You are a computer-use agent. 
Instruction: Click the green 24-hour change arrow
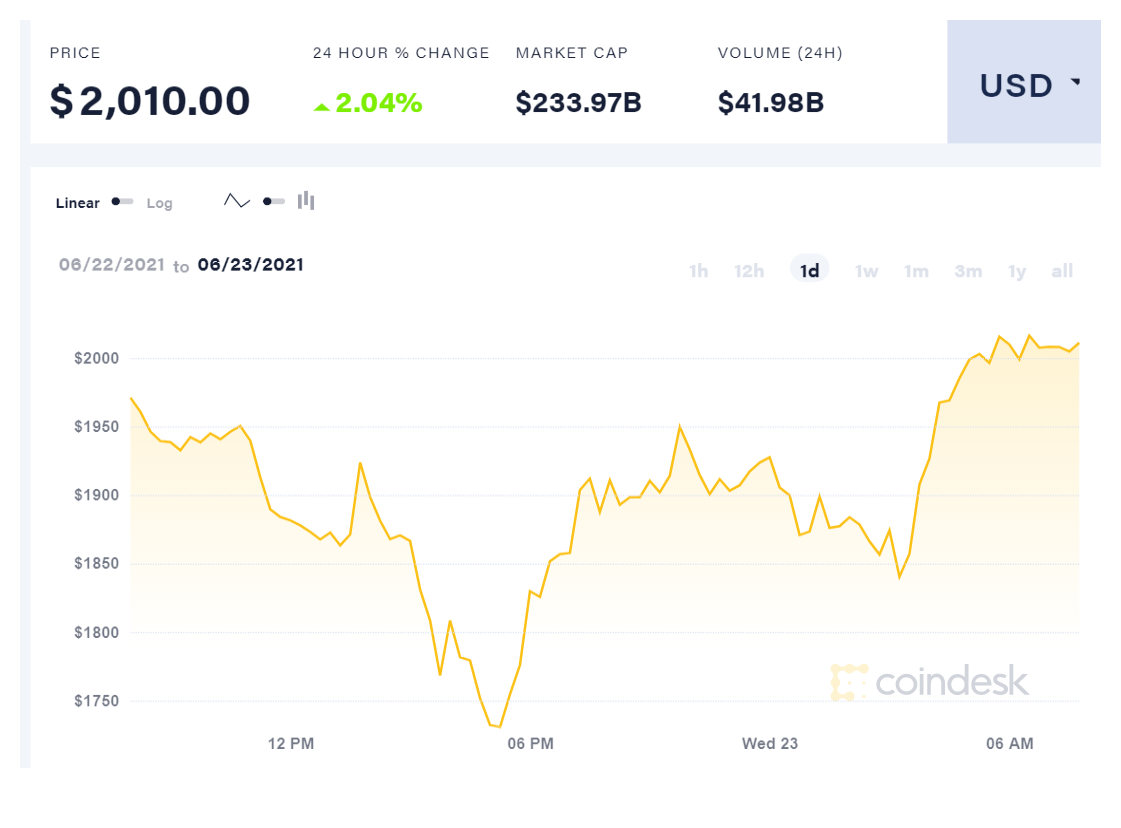point(321,106)
